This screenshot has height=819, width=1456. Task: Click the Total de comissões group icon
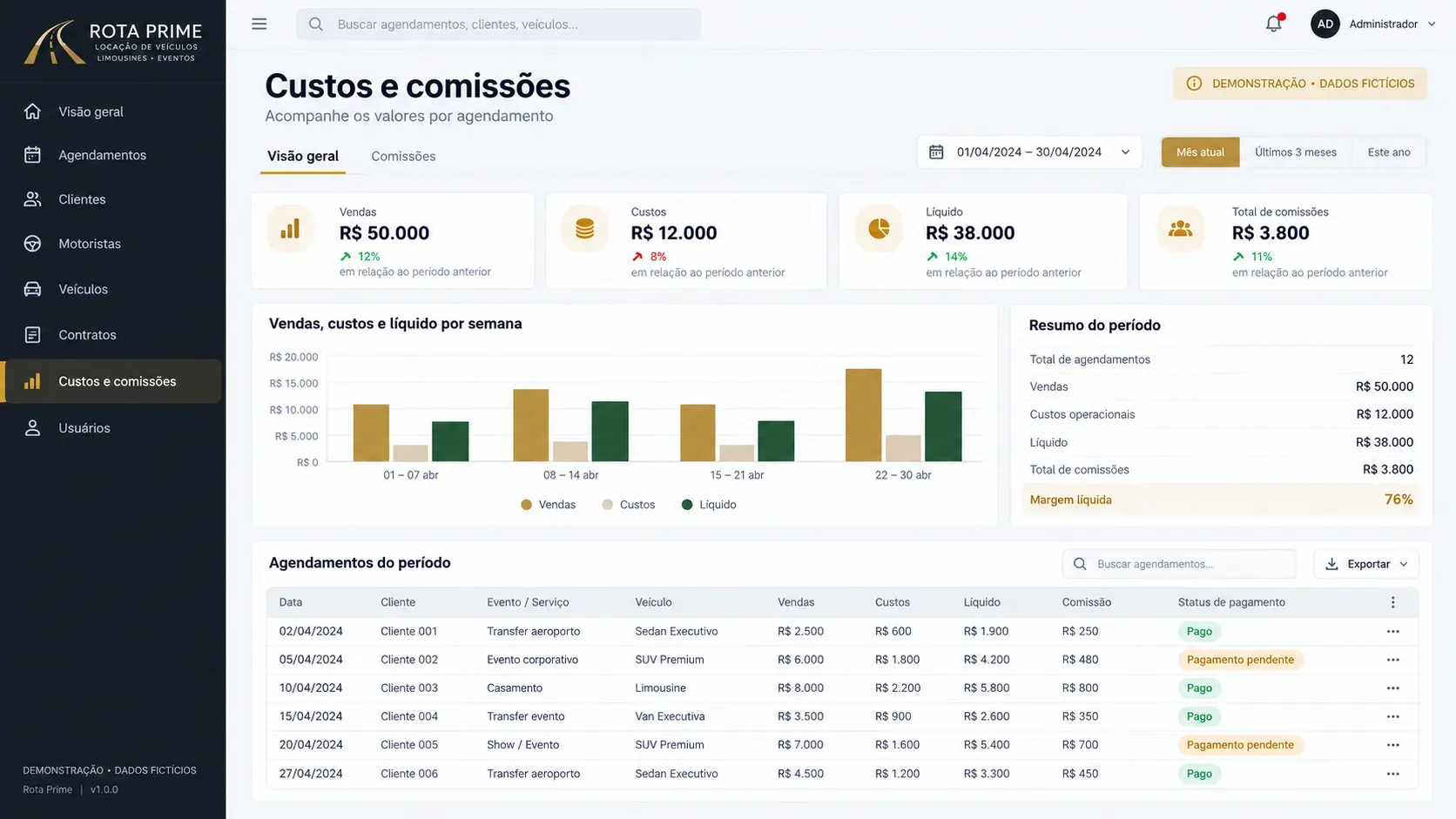1180,229
